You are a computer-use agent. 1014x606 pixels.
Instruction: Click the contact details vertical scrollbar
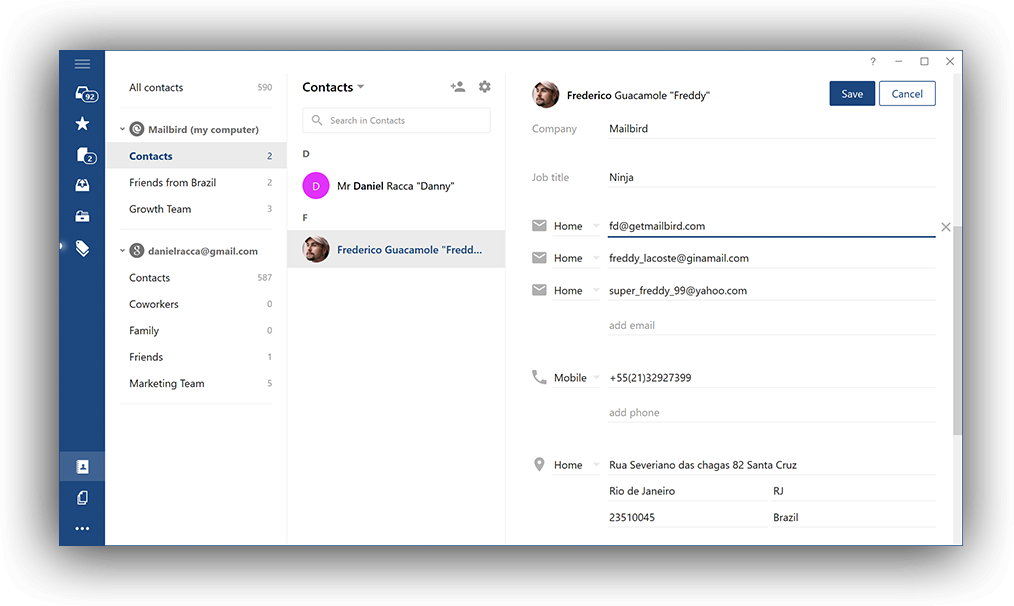957,329
